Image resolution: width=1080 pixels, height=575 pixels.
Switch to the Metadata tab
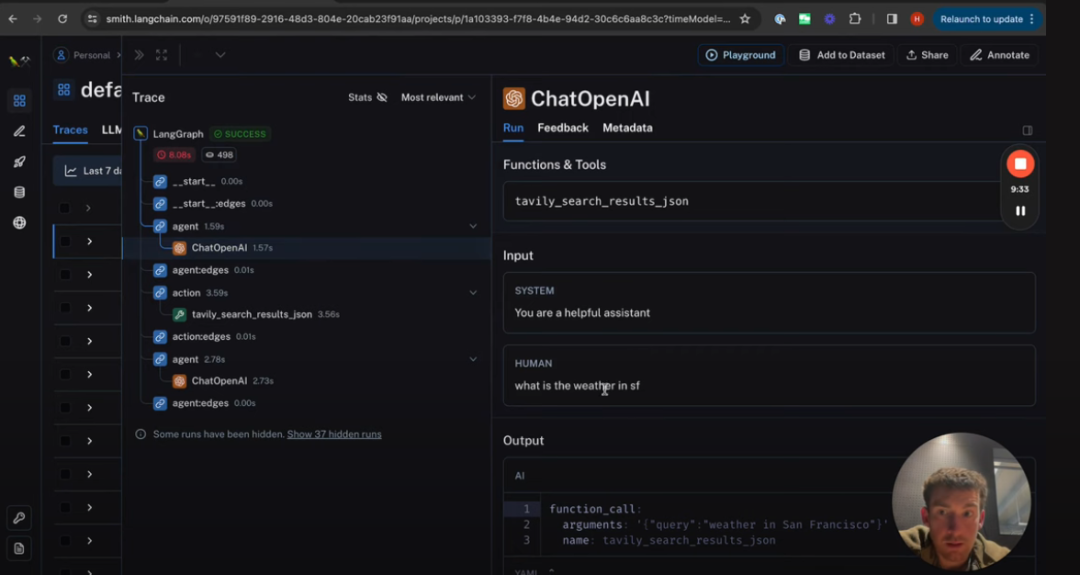[627, 128]
